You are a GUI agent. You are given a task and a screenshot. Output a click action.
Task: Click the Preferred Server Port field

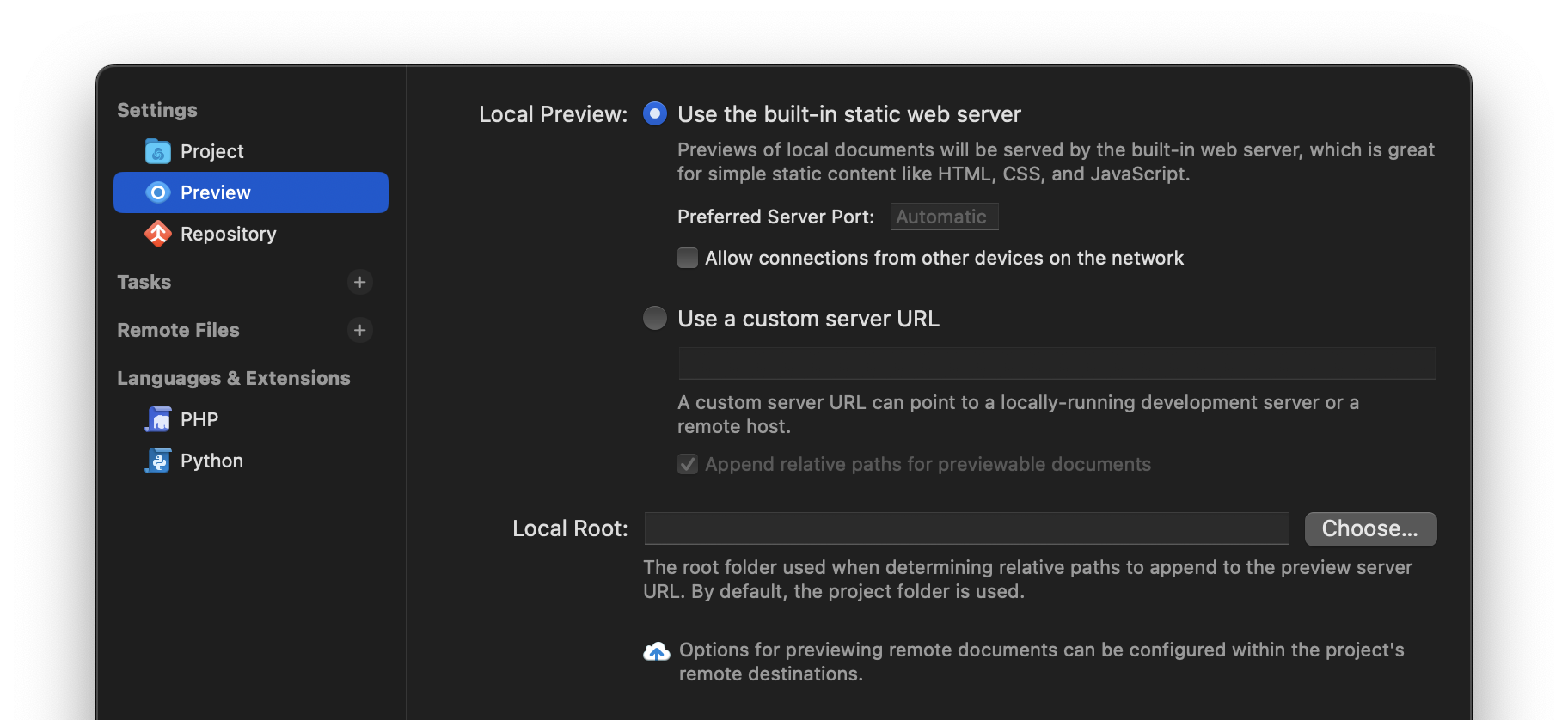944,217
